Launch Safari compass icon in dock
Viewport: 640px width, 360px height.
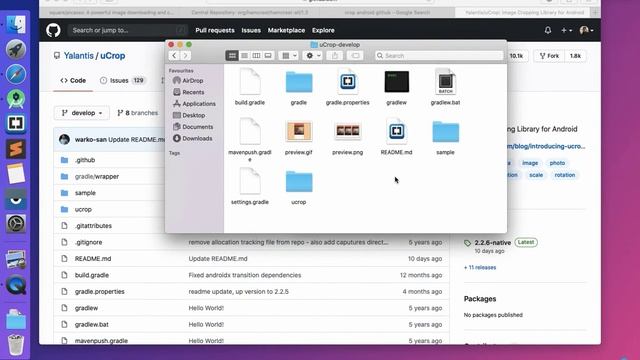tap(16, 74)
